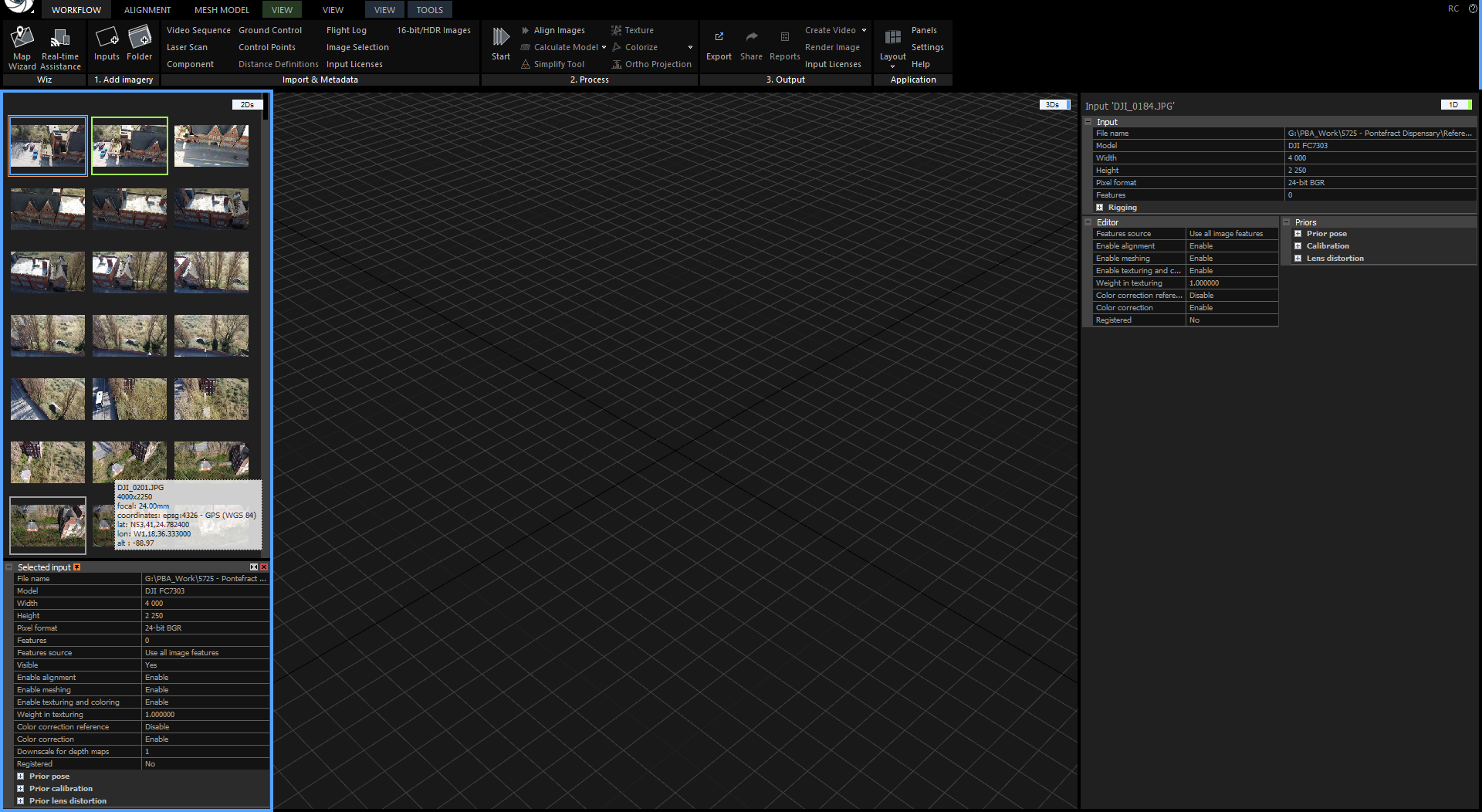Toggle Enable meshing value in Editor section
Viewport: 1482px width, 812px height.
point(1232,259)
